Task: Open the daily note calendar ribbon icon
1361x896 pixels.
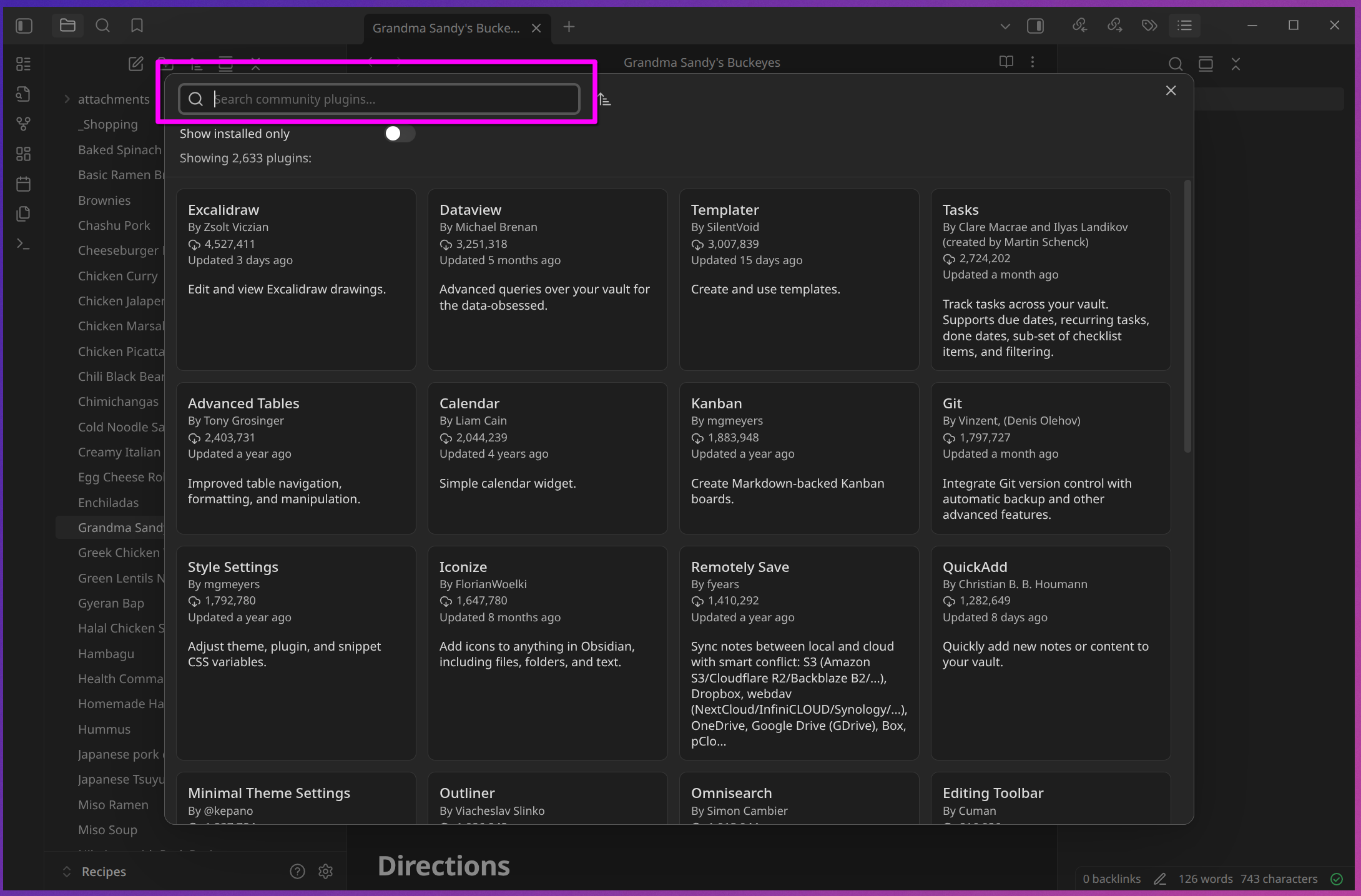Action: [23, 184]
